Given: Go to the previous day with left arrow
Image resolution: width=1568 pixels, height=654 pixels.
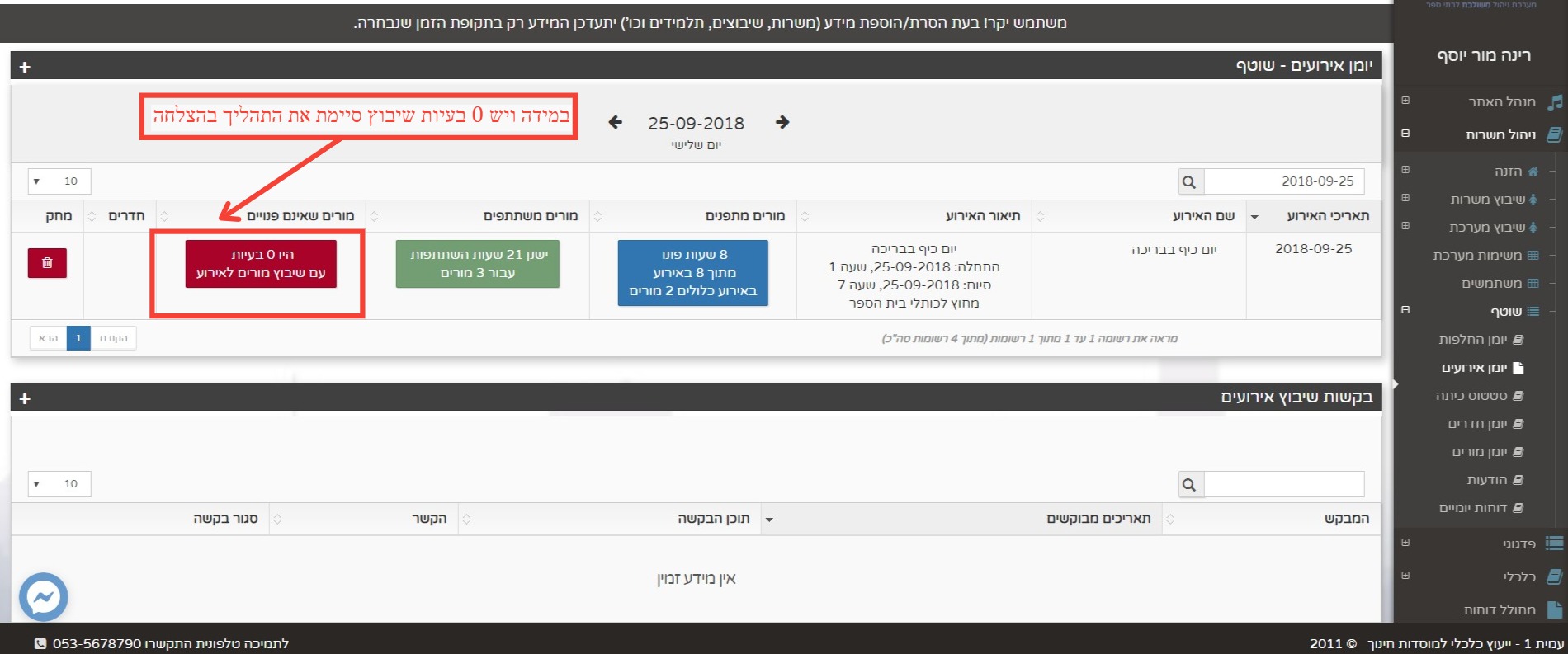Looking at the screenshot, I should pos(615,122).
